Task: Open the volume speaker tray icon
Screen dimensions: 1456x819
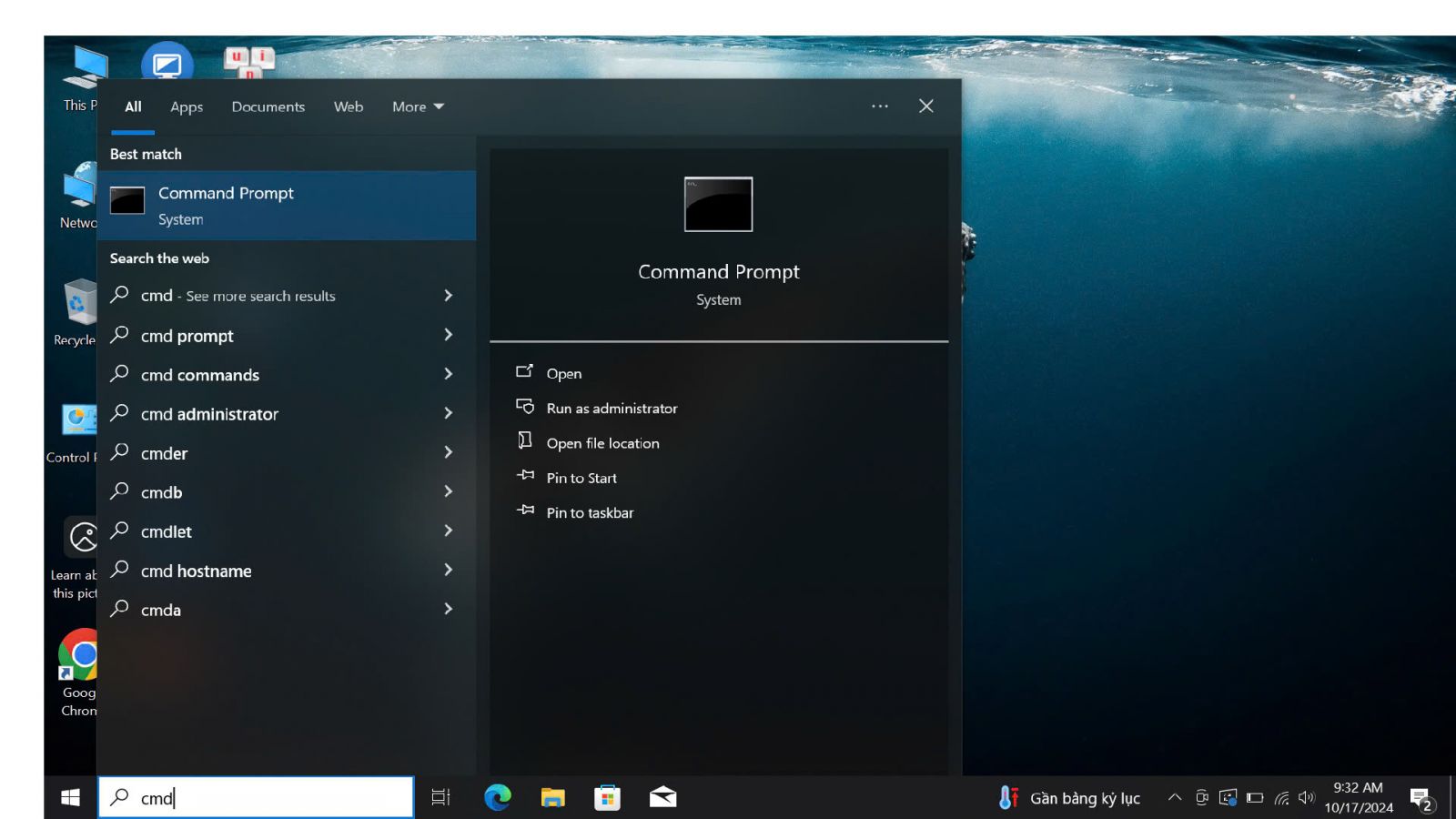Action: pyautogui.click(x=1307, y=798)
